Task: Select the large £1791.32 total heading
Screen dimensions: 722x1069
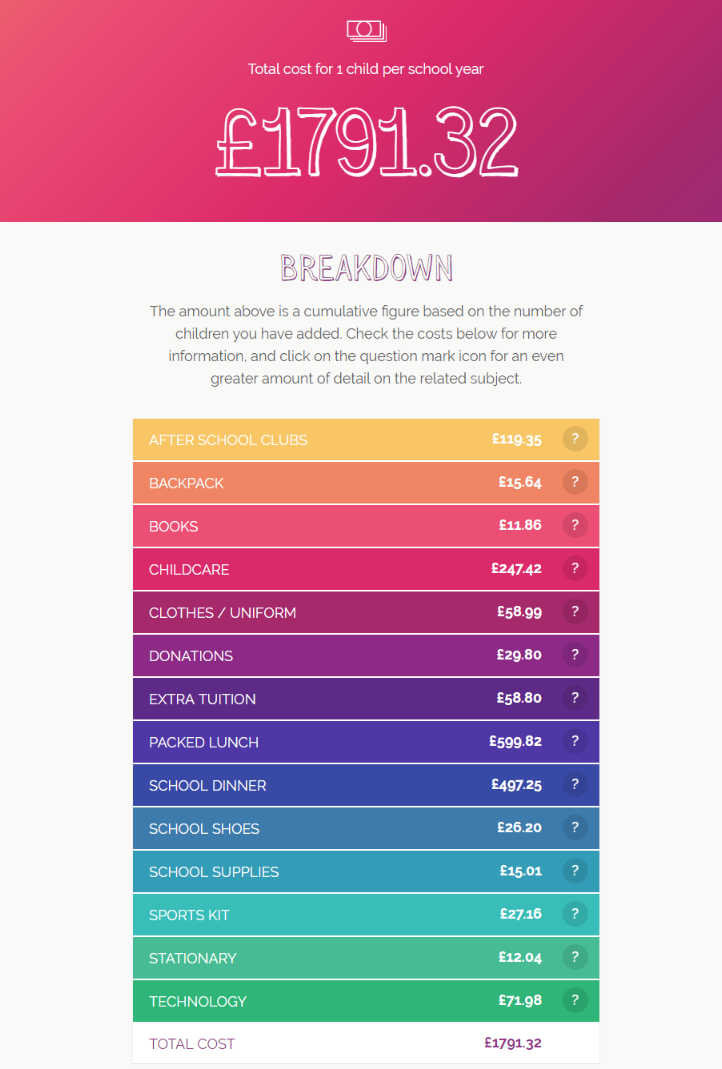Action: (x=367, y=142)
